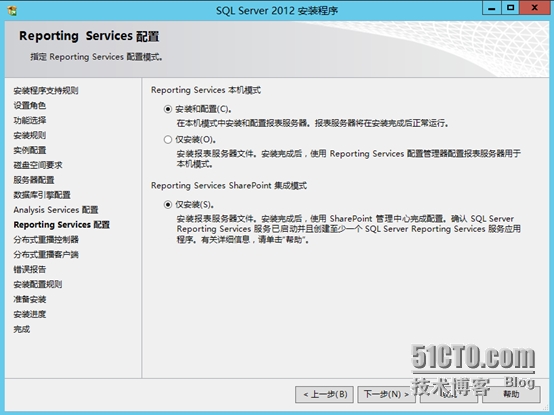Click the 安装配置规则 step in sidebar
Image resolution: width=554 pixels, height=415 pixels.
coord(38,284)
